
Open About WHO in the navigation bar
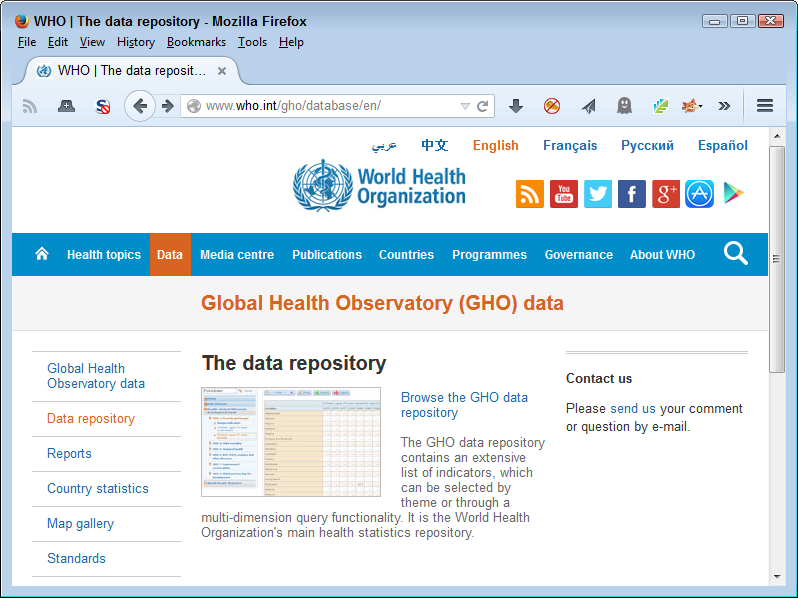point(662,254)
